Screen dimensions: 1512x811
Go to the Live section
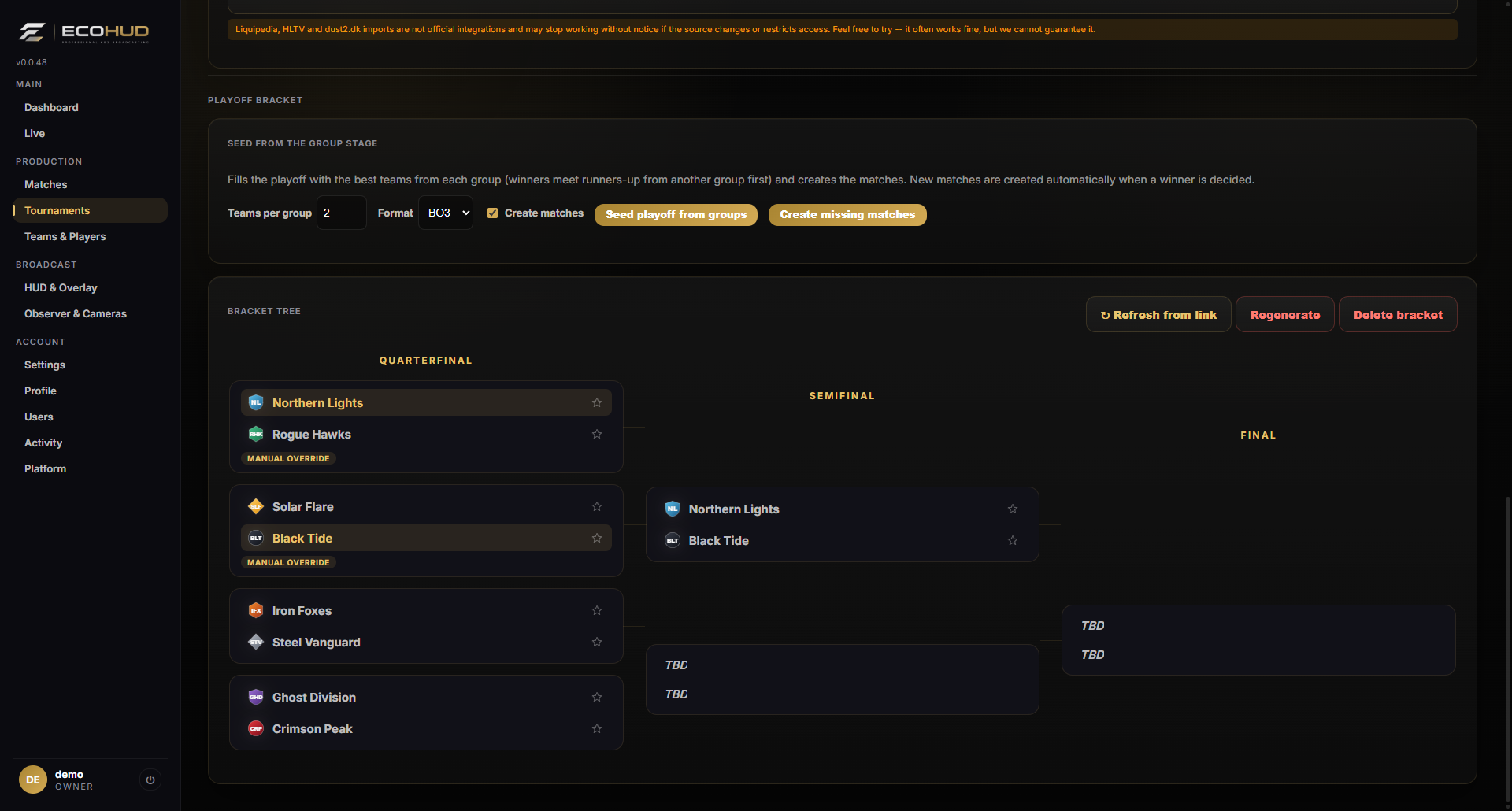35,133
